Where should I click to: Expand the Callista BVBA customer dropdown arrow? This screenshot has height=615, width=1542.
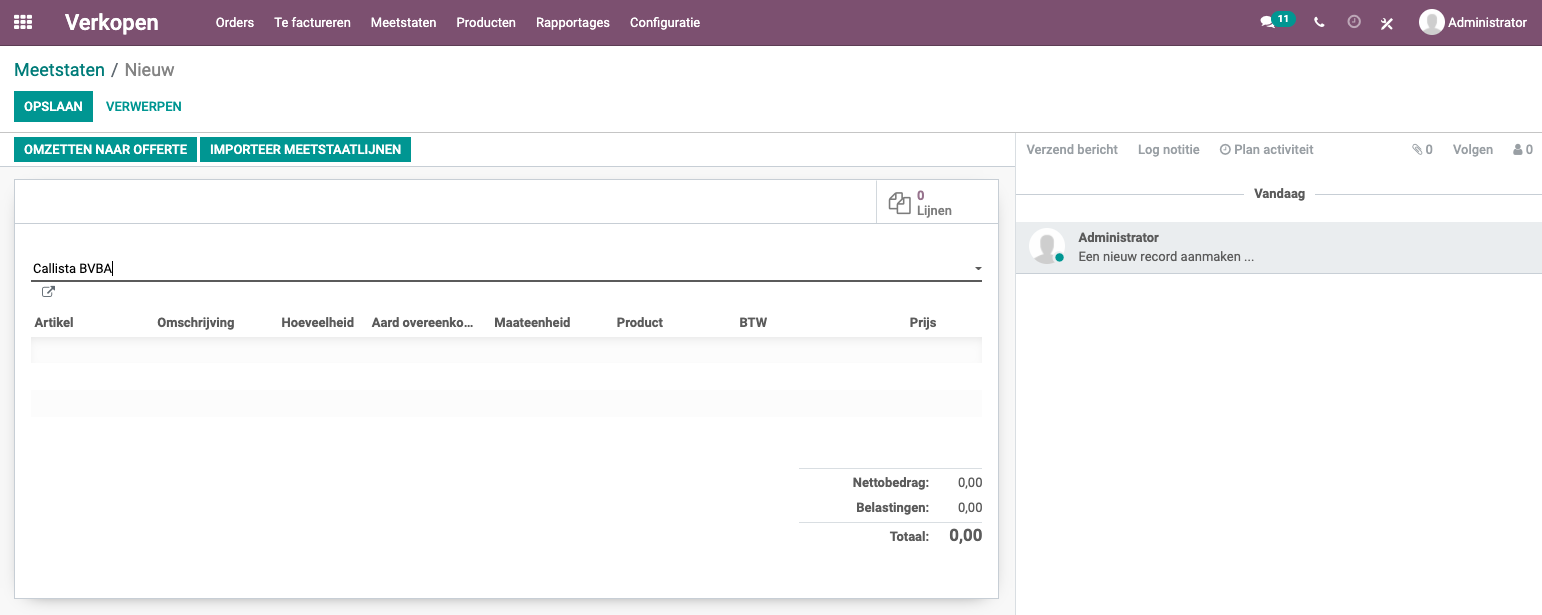tap(978, 269)
